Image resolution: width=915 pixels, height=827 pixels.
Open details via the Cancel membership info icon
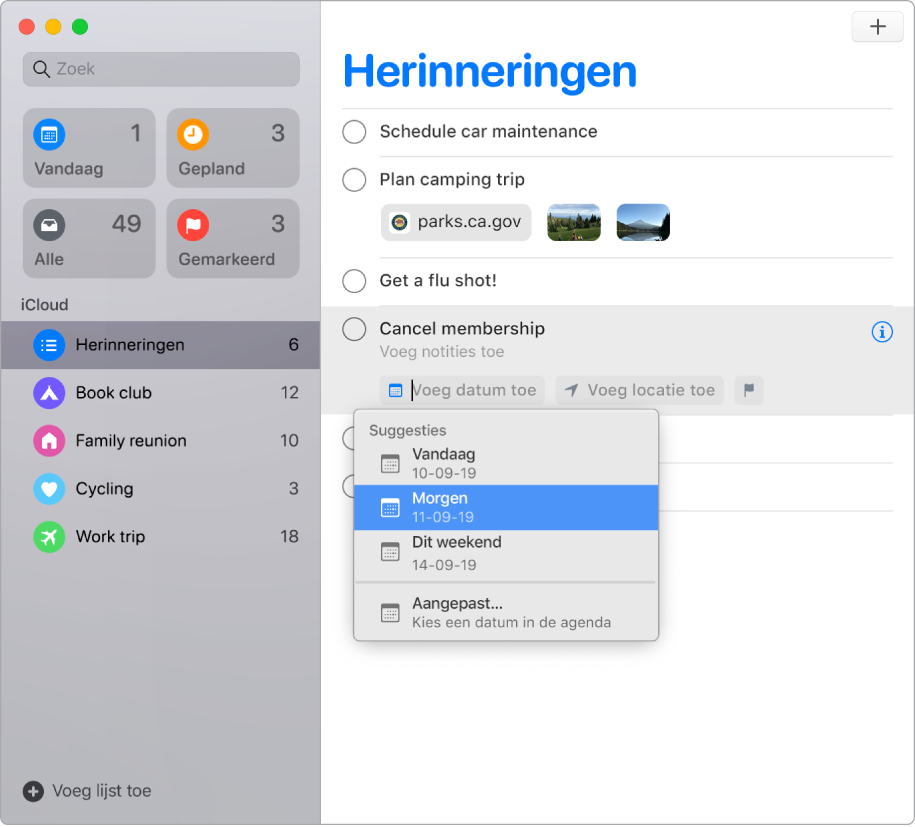881,331
